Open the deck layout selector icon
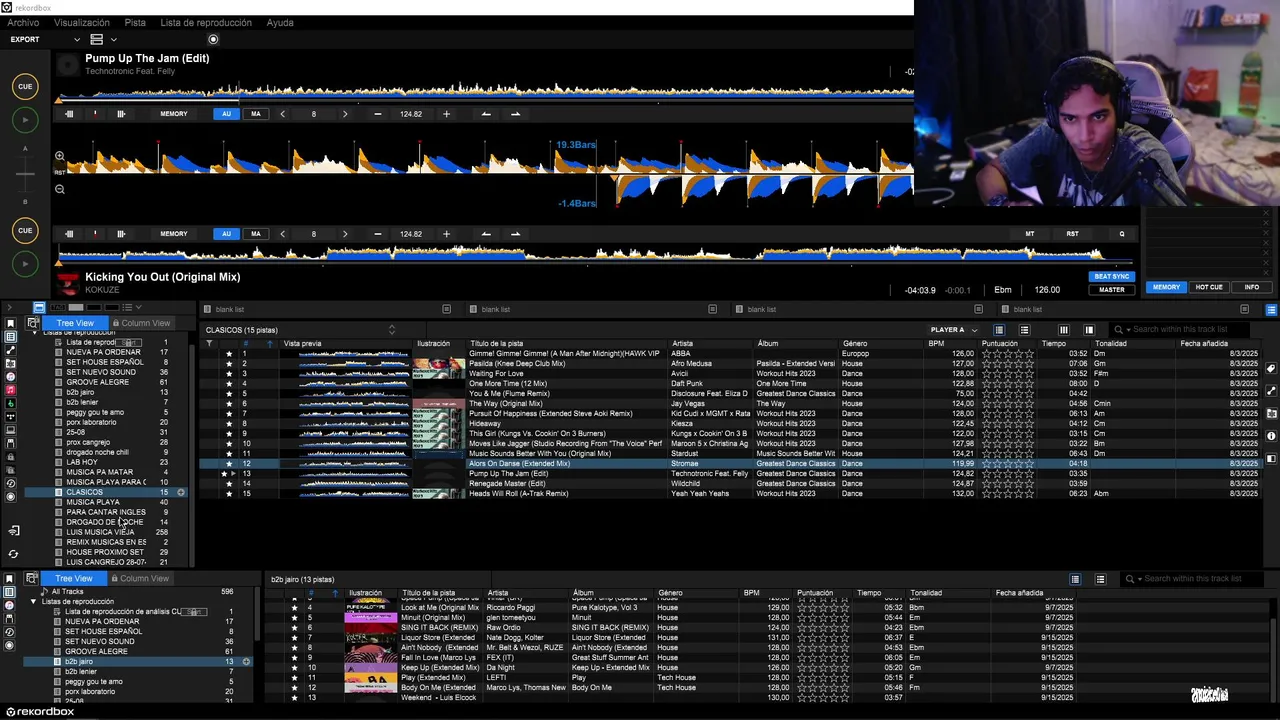1280x720 pixels. (x=97, y=40)
